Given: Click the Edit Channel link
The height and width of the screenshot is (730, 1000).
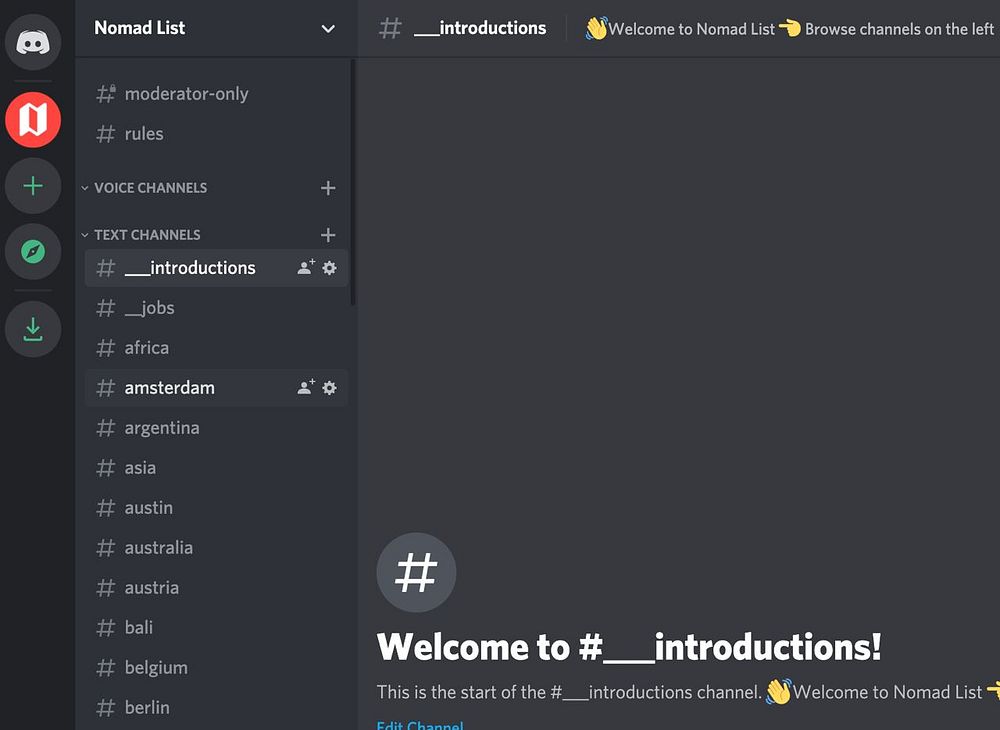Looking at the screenshot, I should pos(420,725).
